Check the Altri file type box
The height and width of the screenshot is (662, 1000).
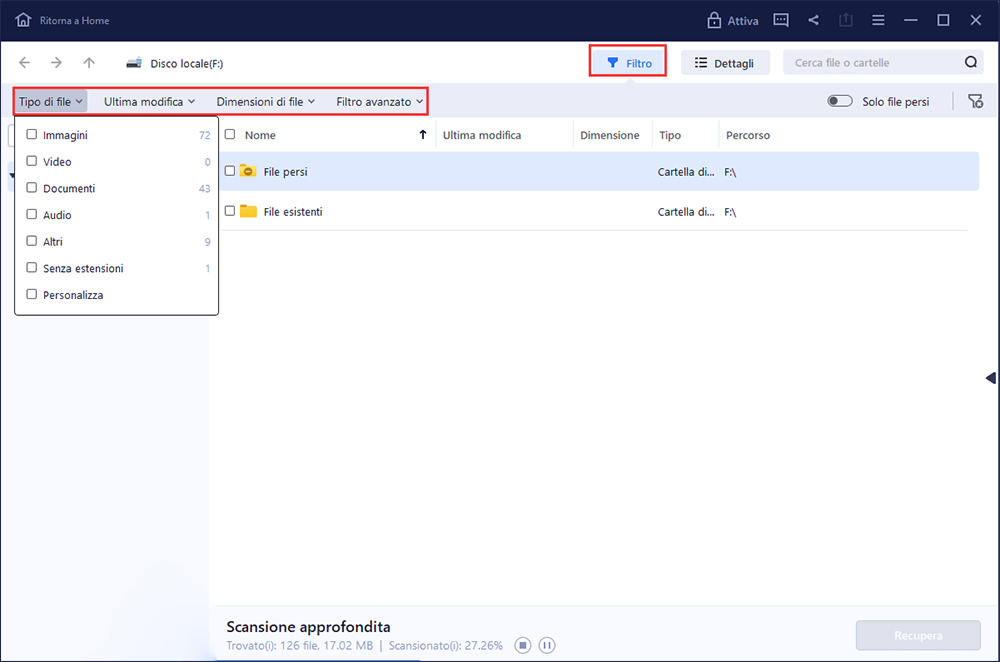(x=31, y=240)
